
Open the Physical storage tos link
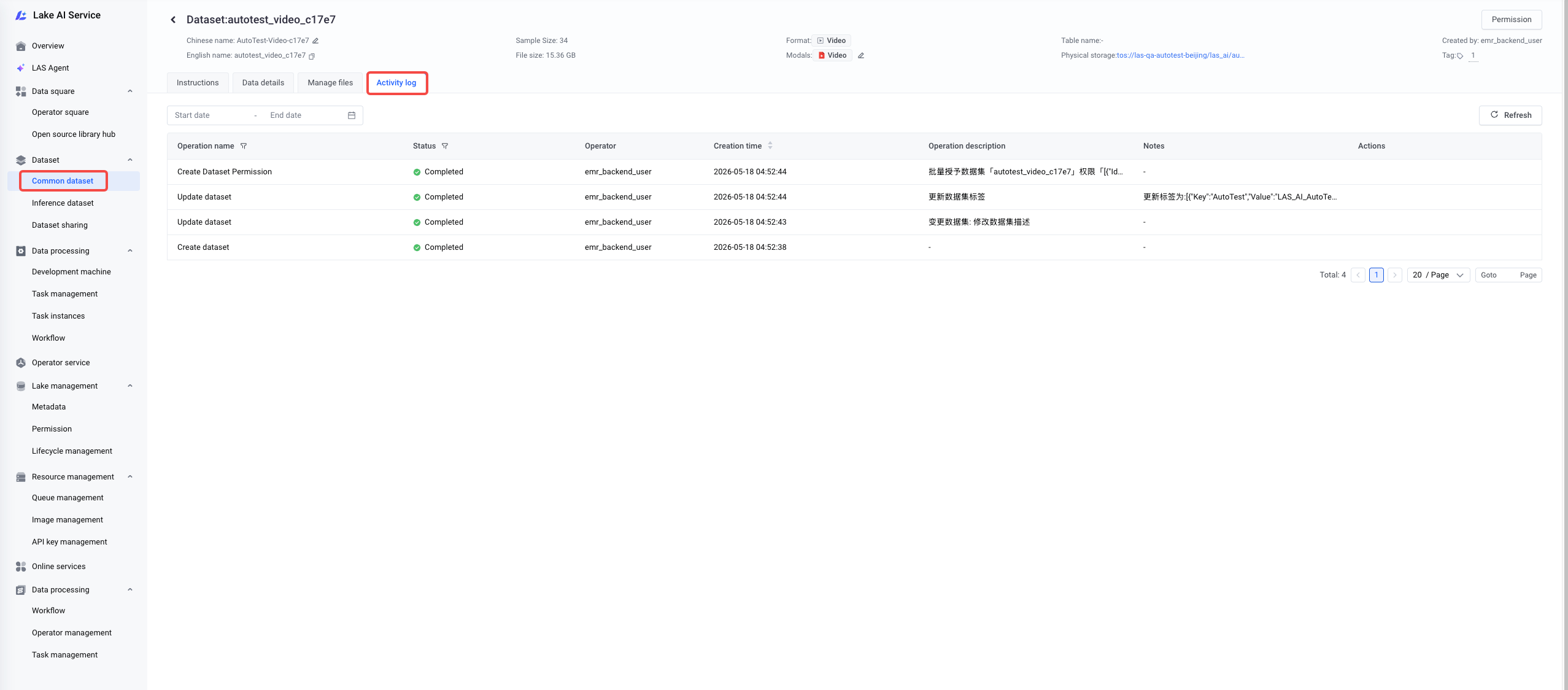[x=1180, y=55]
